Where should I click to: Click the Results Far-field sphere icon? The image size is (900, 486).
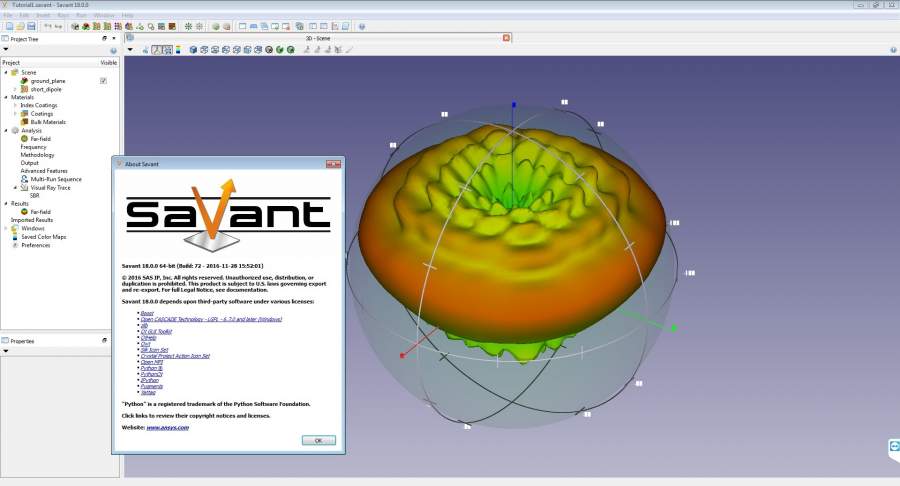(x=24, y=212)
